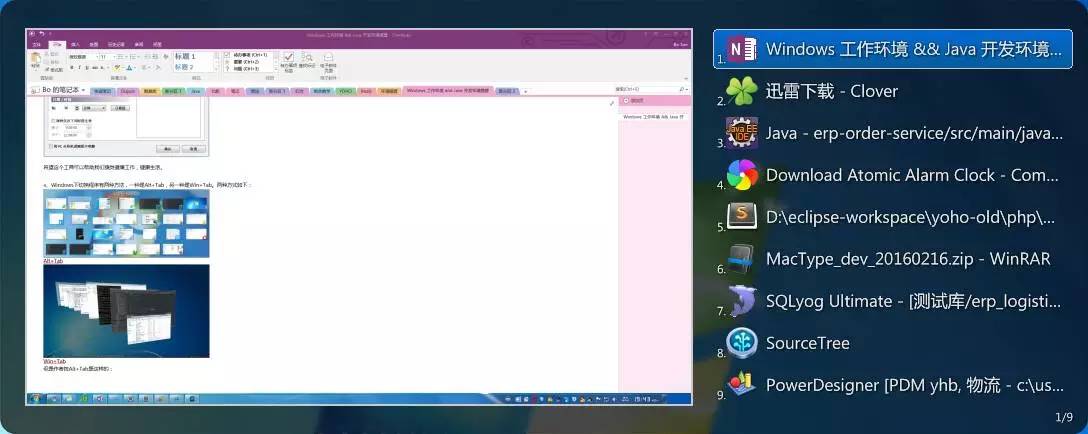The width and height of the screenshot is (1088, 434).
Task: Switch to 迅雷下载 - Clover window
Action: point(892,91)
